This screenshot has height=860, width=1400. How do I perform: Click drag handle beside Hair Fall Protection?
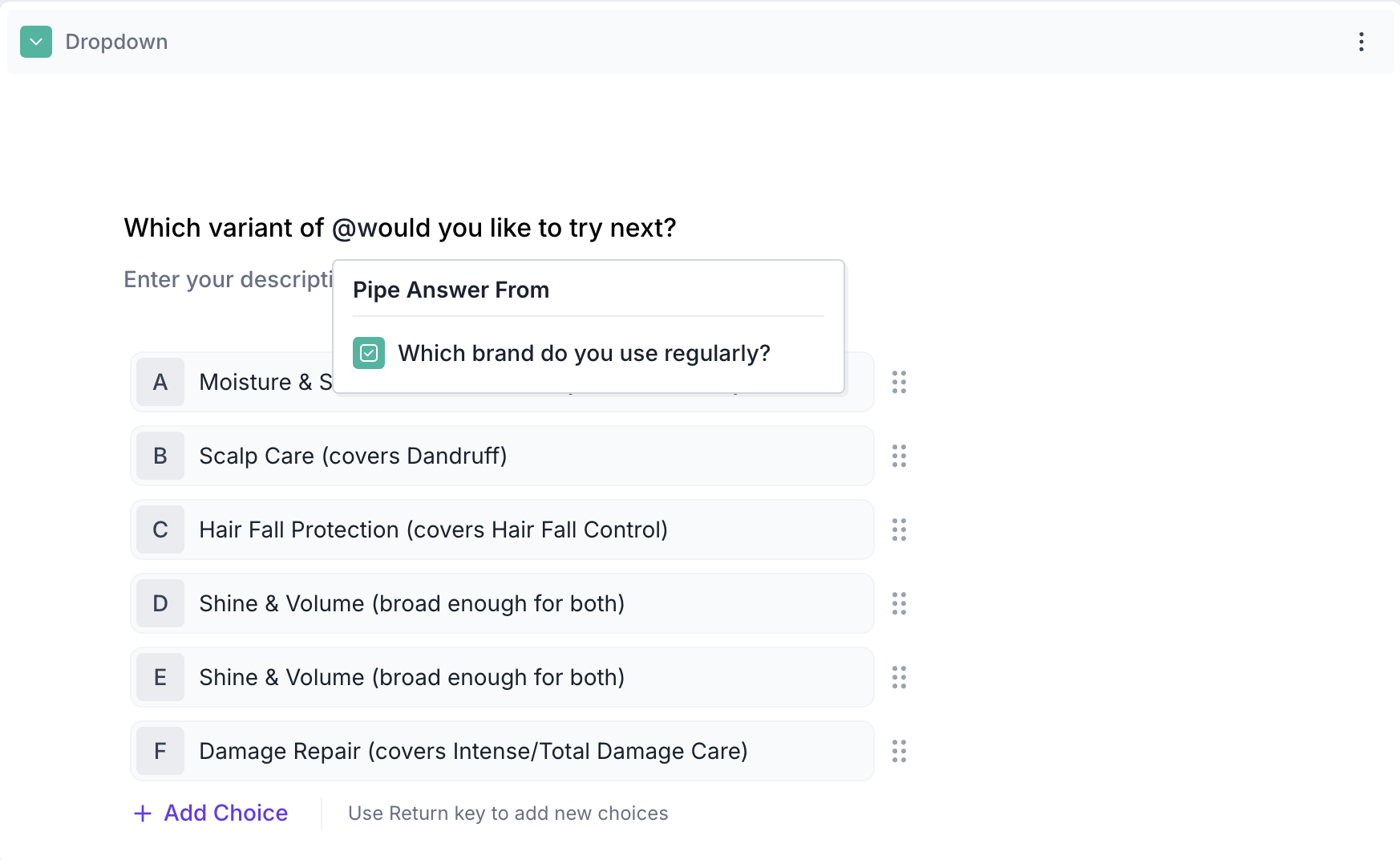click(x=899, y=530)
